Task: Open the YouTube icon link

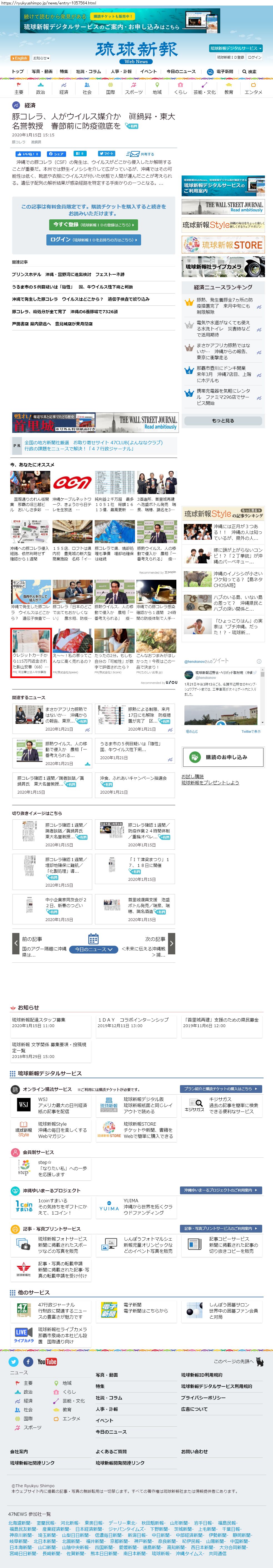Action: tap(47, 1361)
